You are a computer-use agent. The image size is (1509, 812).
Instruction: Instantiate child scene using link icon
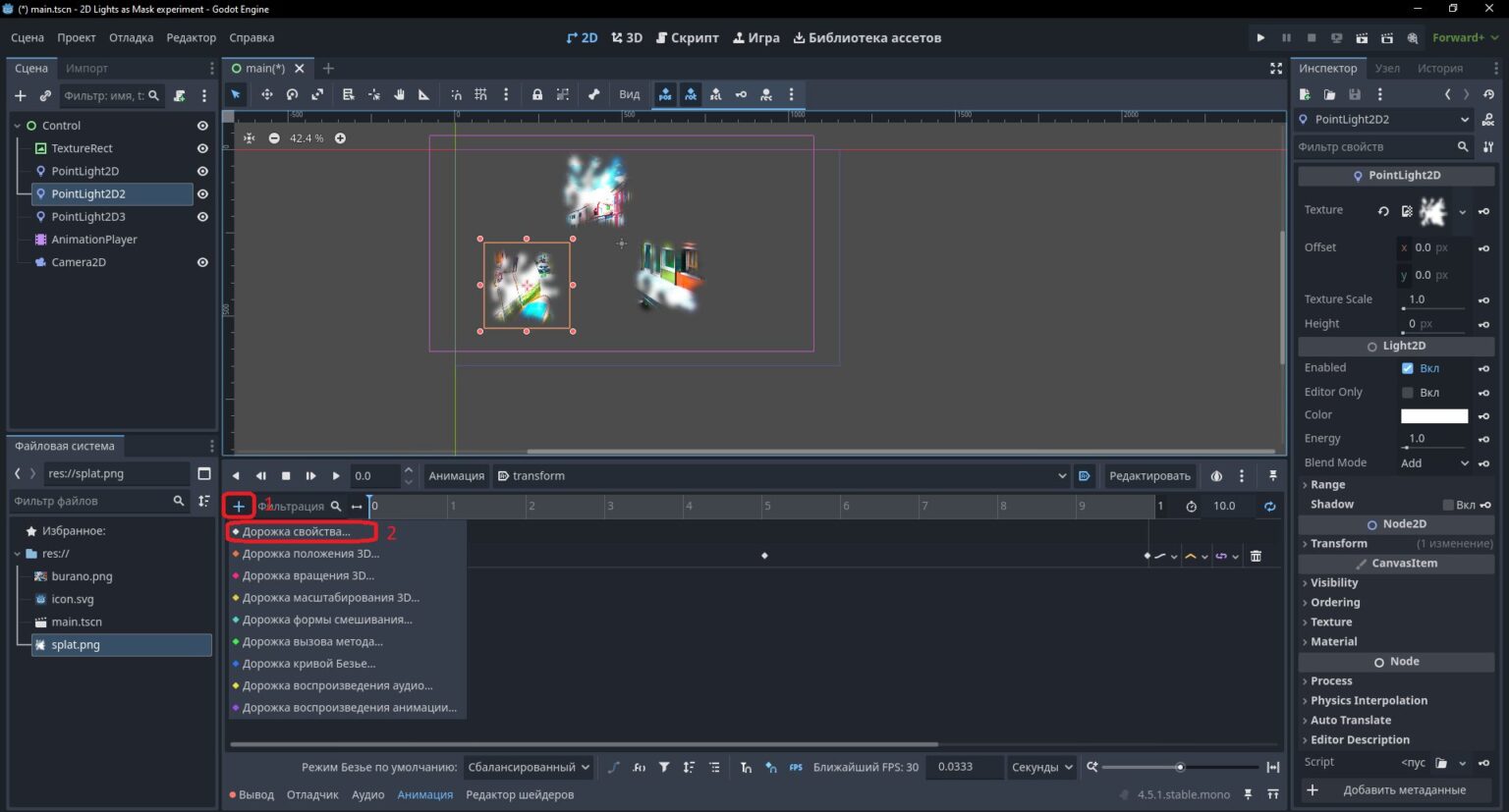pos(45,95)
